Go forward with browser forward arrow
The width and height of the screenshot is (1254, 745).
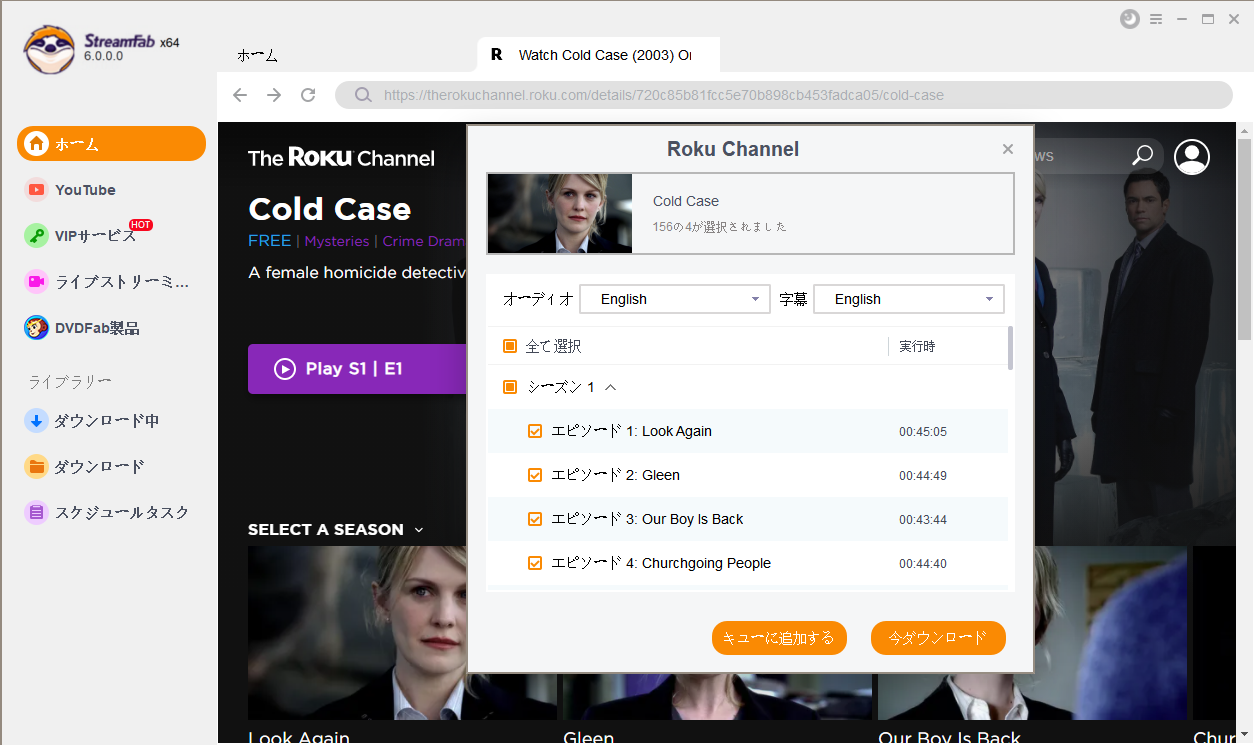(274, 95)
